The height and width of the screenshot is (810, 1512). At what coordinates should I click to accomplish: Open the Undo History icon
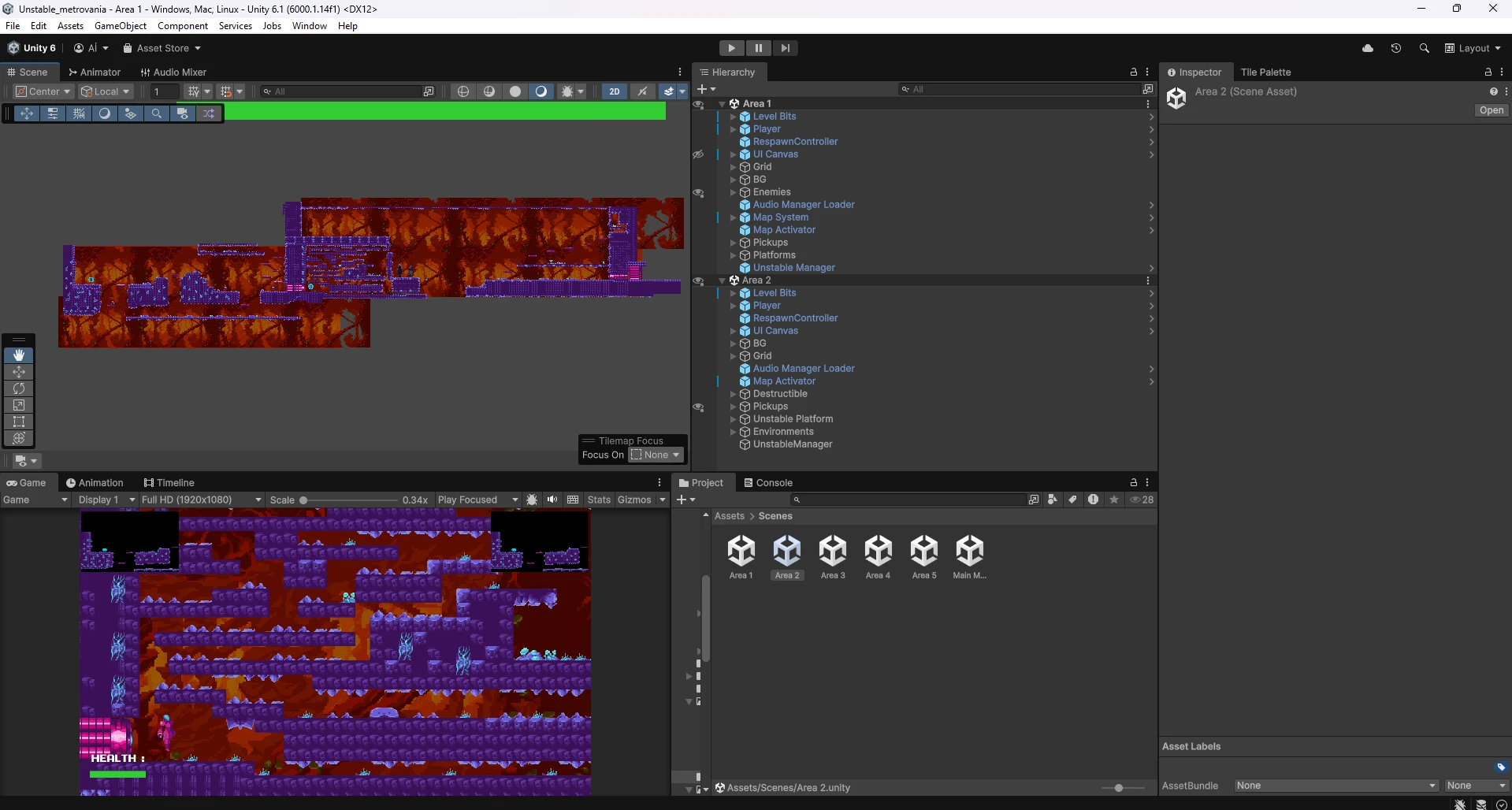pos(1396,48)
